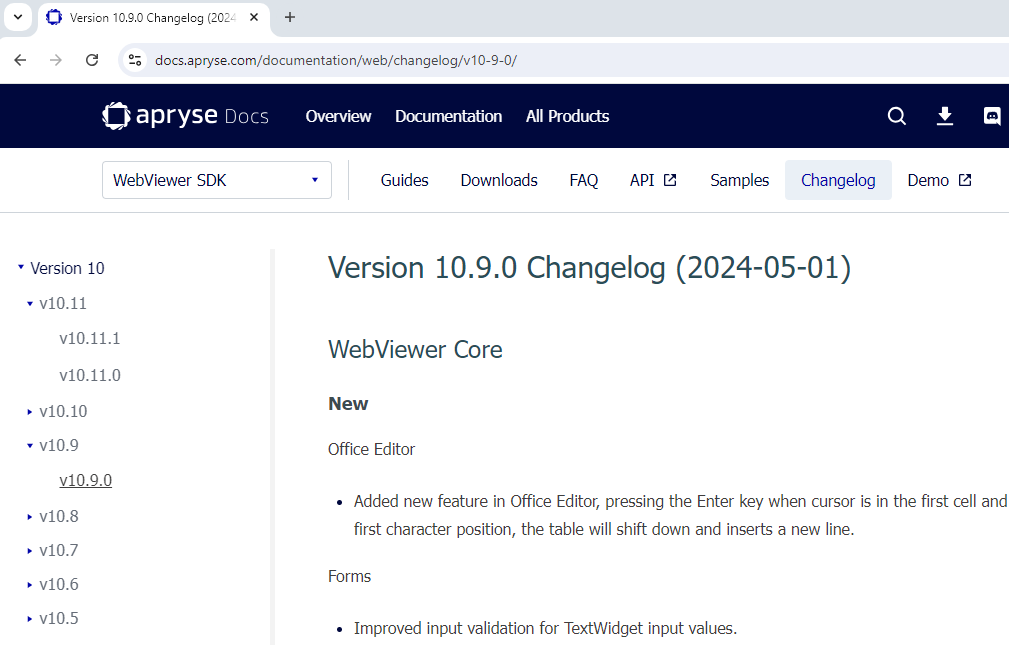
Task: Click the browser back arrow
Action: tap(21, 60)
